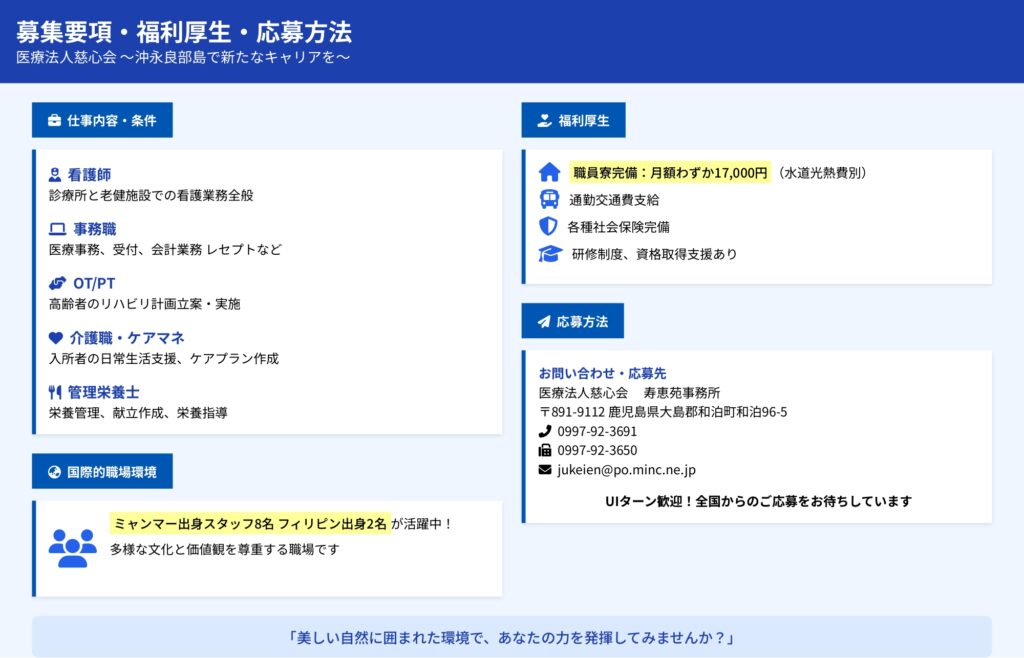
Task: Click the nurse icon beside 看護師
Action: click(55, 175)
